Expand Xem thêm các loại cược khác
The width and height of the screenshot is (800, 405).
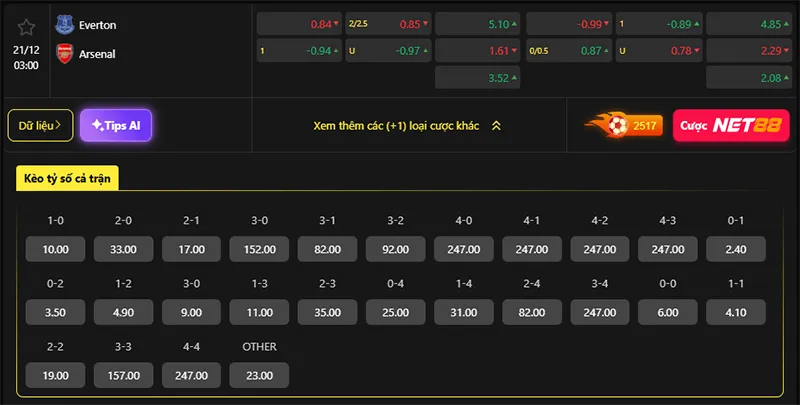coord(396,126)
